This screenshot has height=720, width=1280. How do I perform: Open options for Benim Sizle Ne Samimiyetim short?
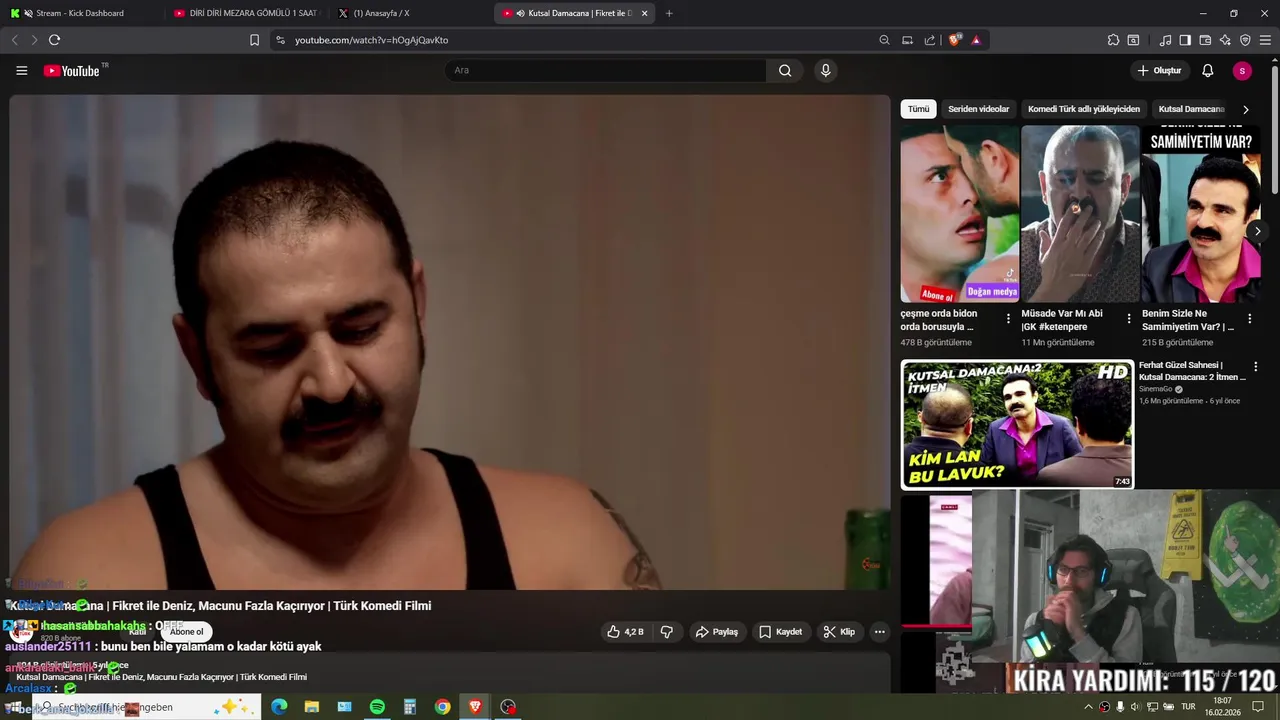pyautogui.click(x=1249, y=319)
